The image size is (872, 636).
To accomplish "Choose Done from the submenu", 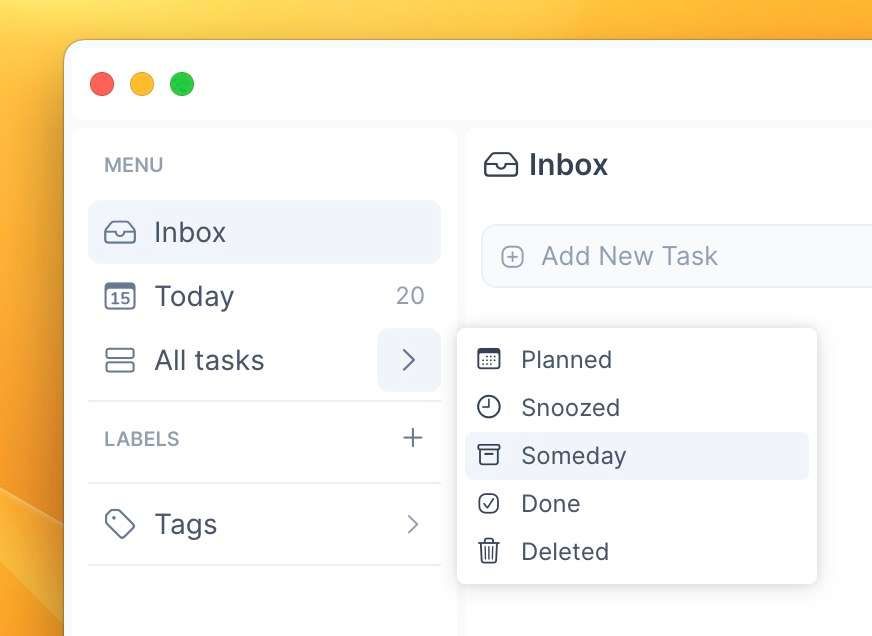I will point(637,504).
